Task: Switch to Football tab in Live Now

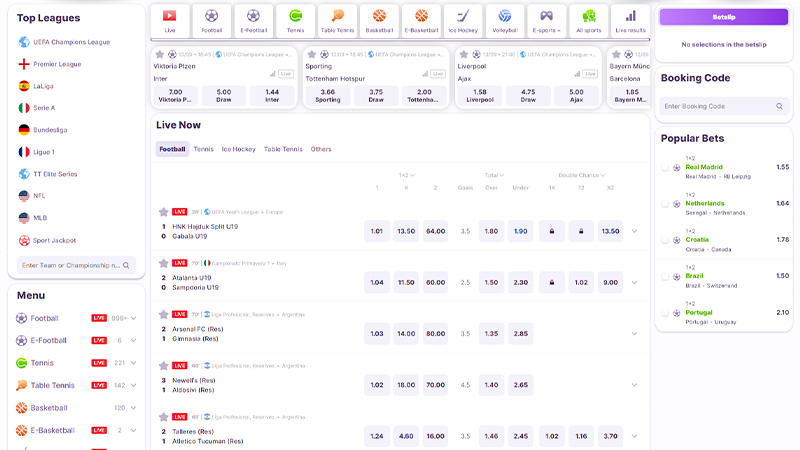Action: click(172, 149)
